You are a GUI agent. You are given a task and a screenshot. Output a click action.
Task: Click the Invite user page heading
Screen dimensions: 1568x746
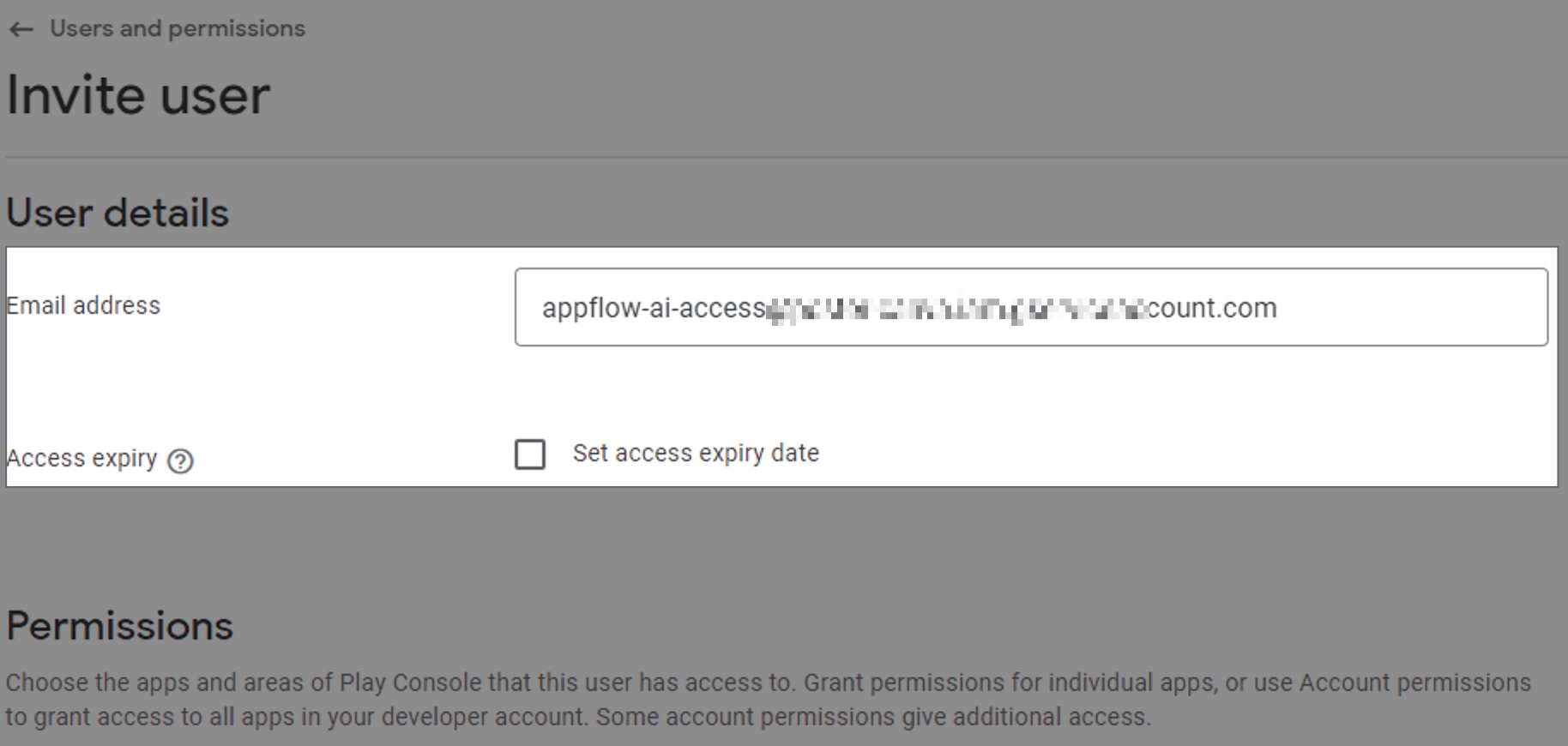tap(138, 95)
